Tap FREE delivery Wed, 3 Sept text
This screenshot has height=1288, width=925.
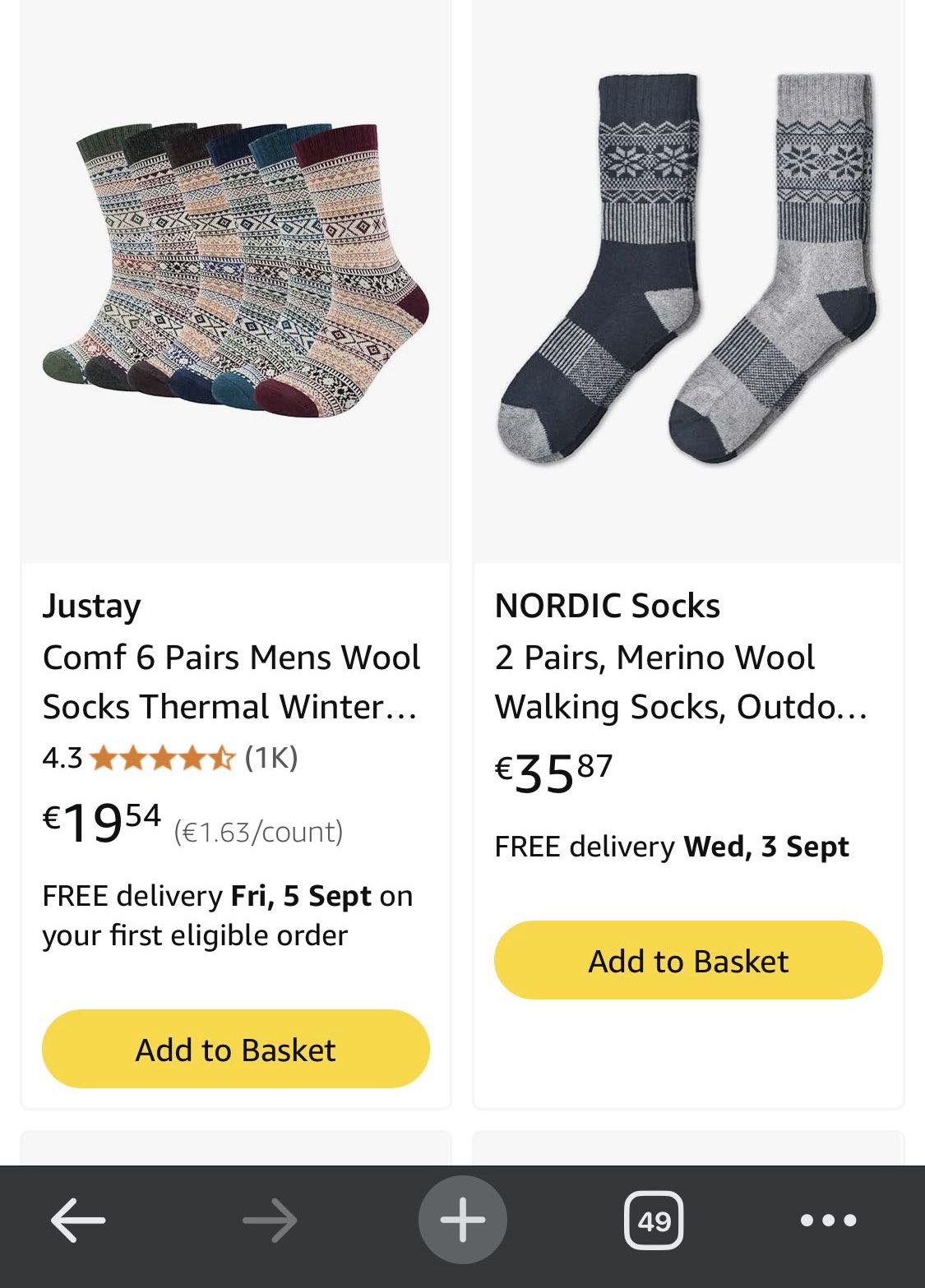coord(671,847)
